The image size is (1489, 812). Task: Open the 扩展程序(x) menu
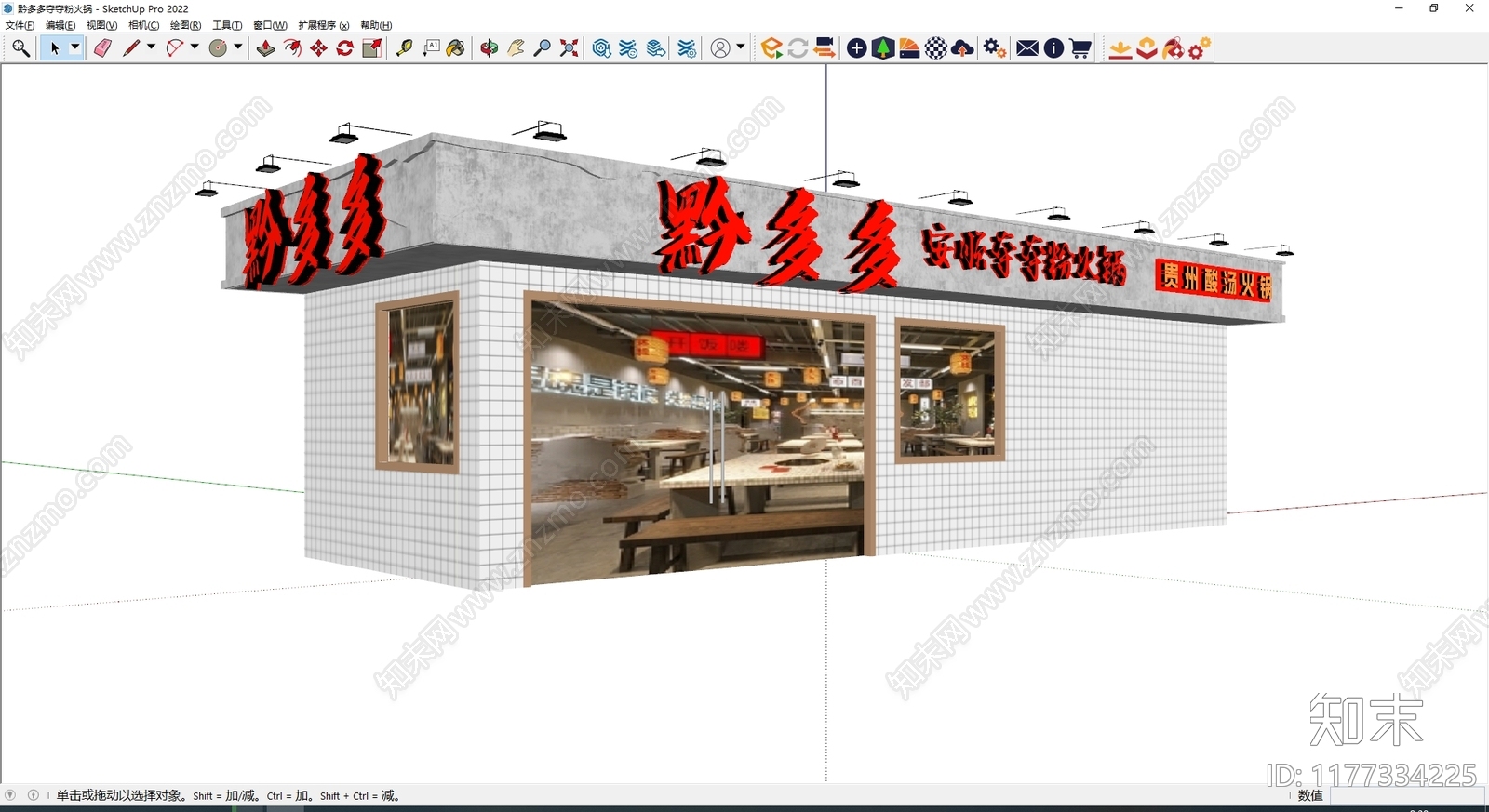coord(324,25)
